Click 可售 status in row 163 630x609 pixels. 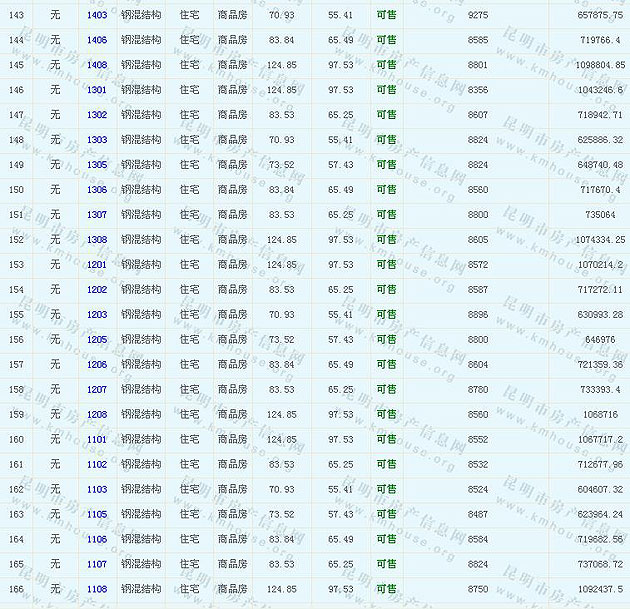(x=386, y=514)
